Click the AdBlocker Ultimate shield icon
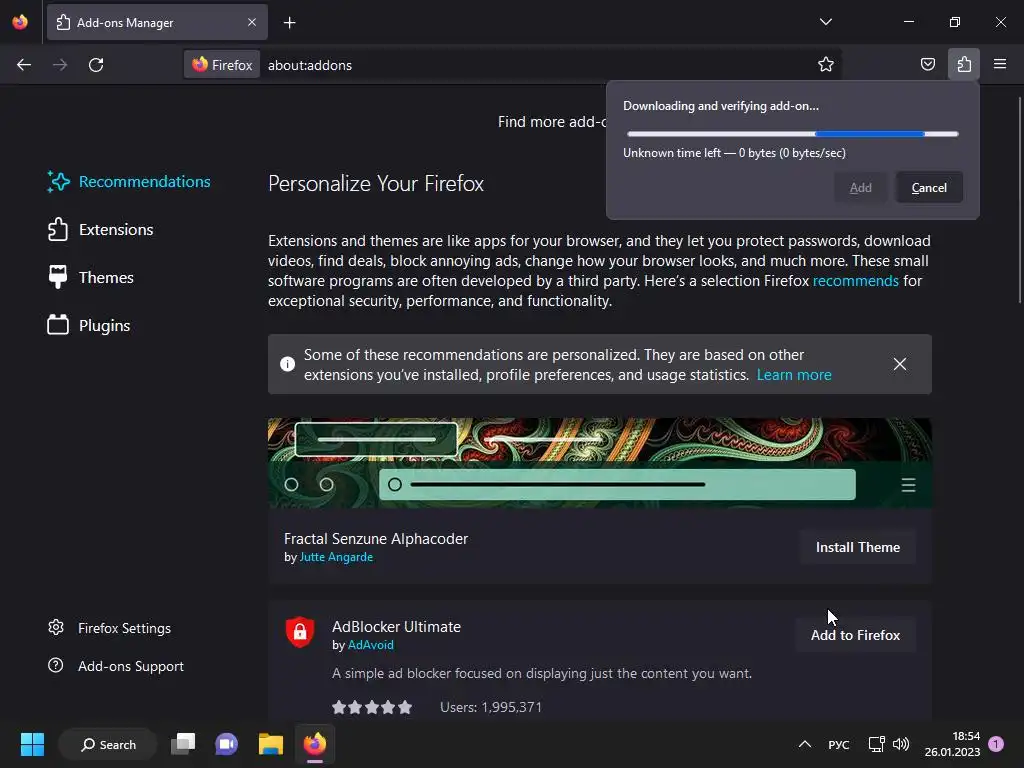Image resolution: width=1024 pixels, height=768 pixels. [x=300, y=632]
